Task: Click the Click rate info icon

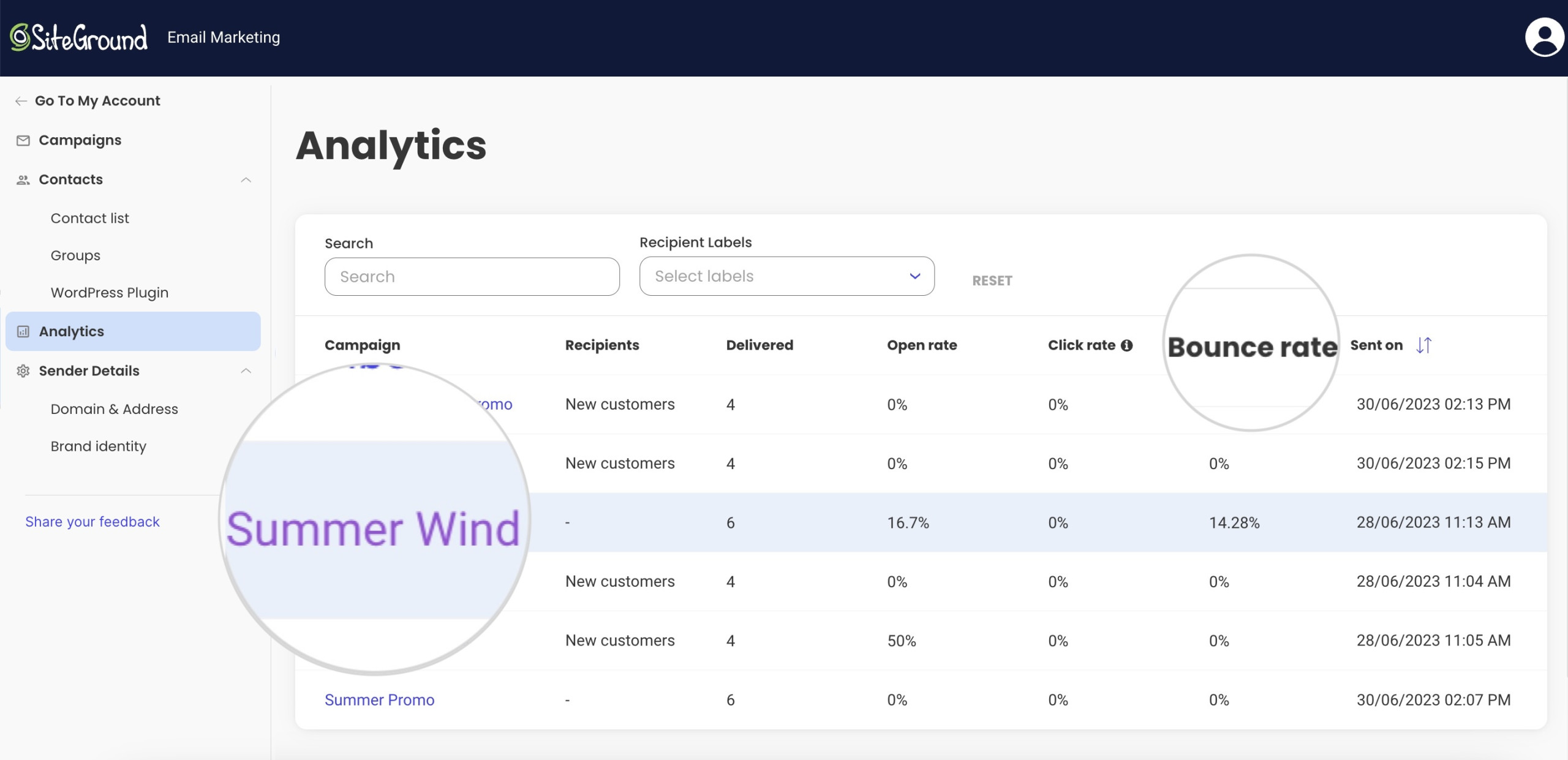Action: (1126, 345)
